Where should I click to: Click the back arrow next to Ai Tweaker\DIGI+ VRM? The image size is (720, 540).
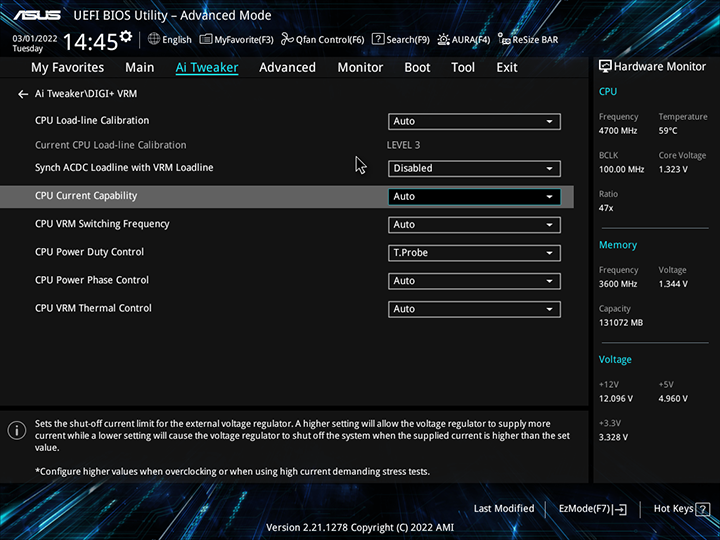pos(23,94)
